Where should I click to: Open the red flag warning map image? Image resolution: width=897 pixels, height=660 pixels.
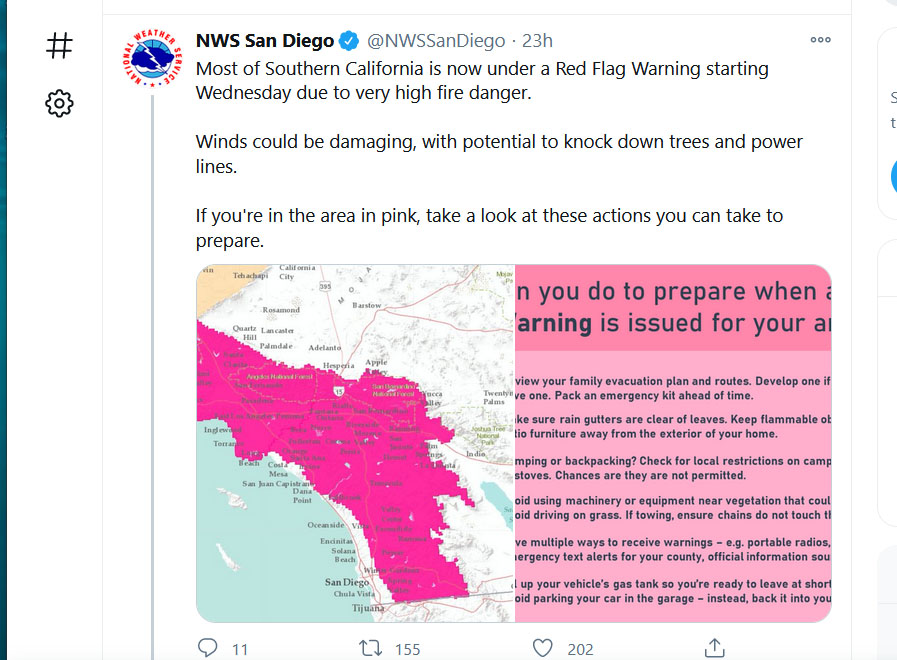pos(356,443)
